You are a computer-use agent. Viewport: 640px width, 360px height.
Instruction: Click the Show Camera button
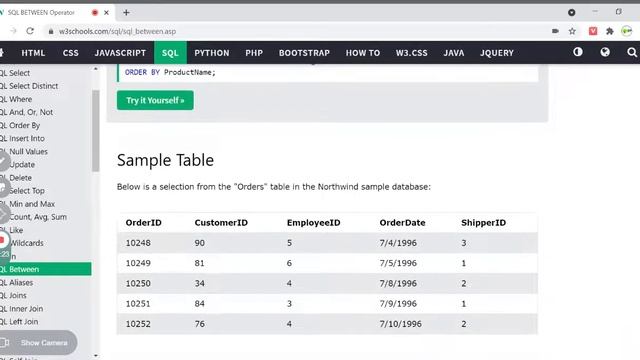(38, 342)
